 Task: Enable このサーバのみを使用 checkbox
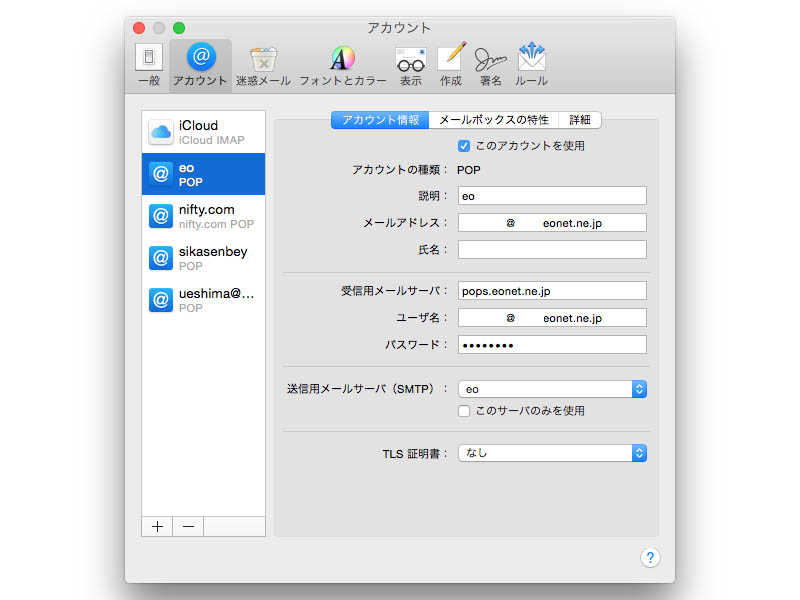[464, 411]
